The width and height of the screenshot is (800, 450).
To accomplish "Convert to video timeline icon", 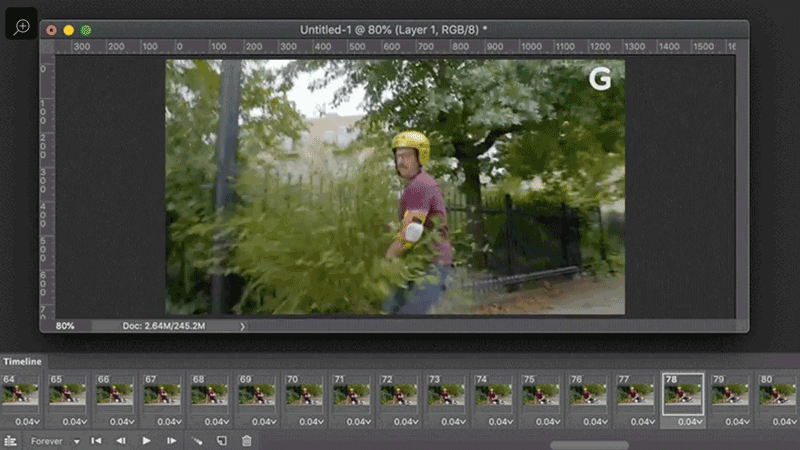I will 10,440.
